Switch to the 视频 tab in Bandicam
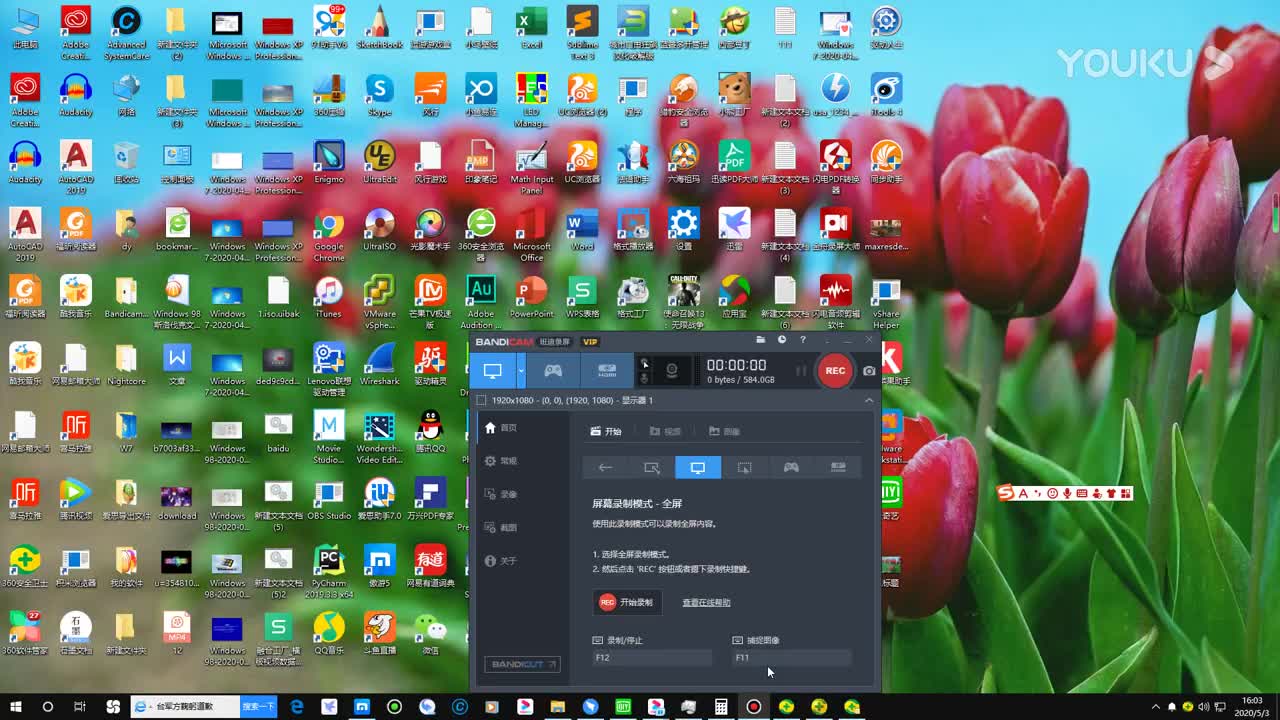This screenshot has width=1280, height=720. 665,432
